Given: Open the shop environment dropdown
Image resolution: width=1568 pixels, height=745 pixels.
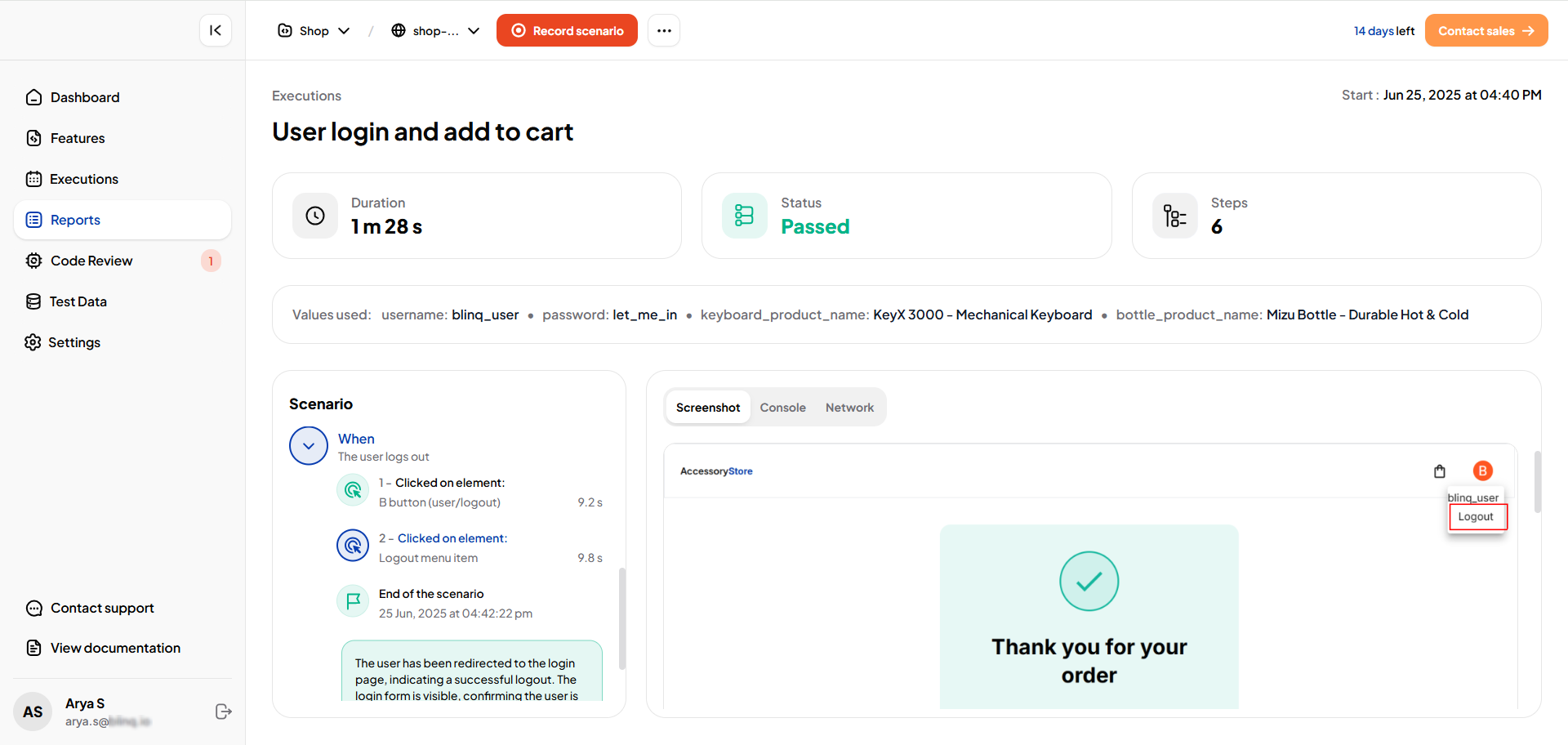Looking at the screenshot, I should pos(435,30).
